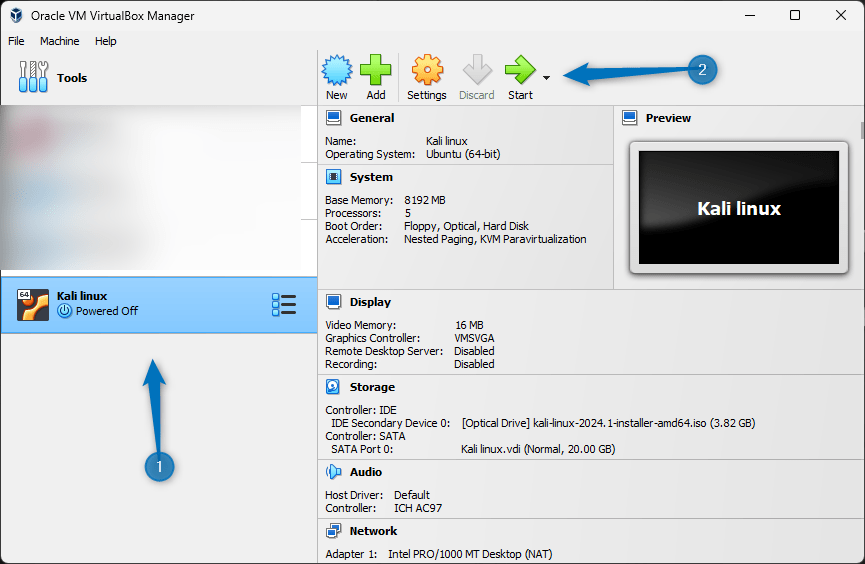This screenshot has height=564, width=865.
Task: Open the Audio section header link
Action: click(366, 472)
